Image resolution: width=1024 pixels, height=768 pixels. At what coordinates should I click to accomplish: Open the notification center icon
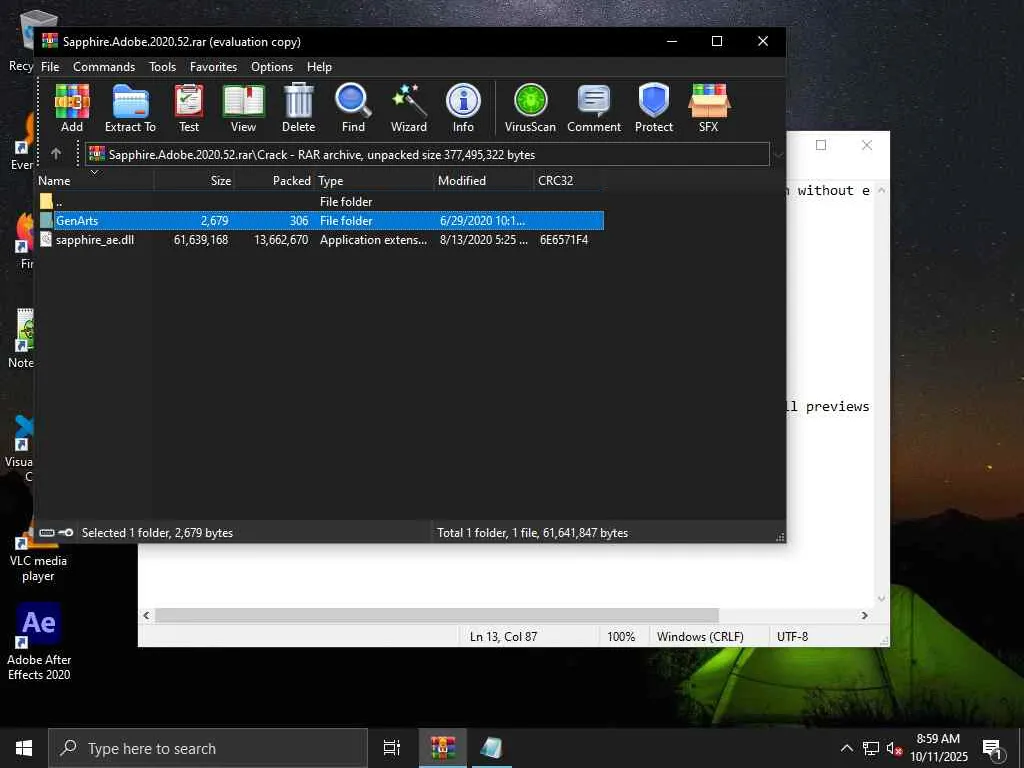point(992,749)
